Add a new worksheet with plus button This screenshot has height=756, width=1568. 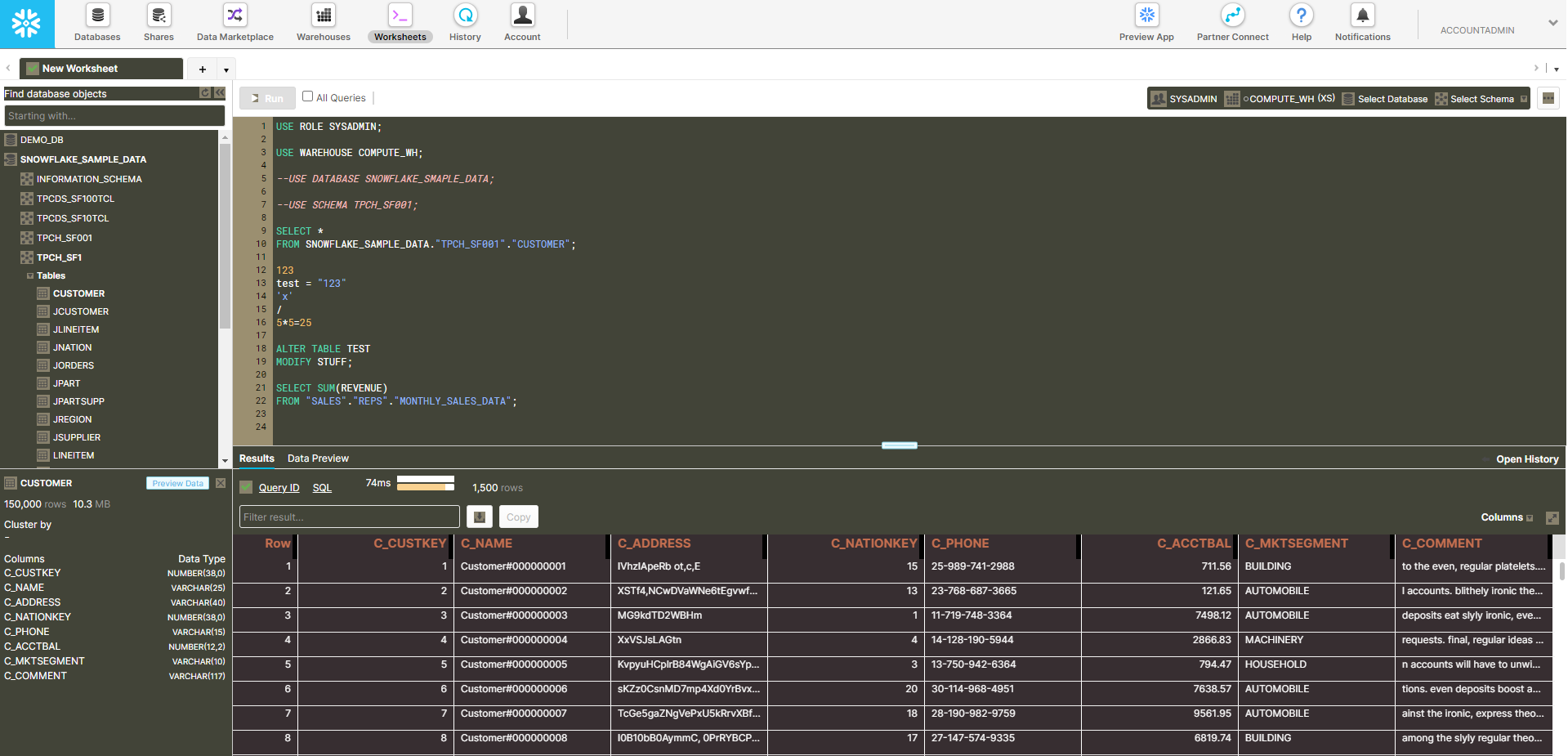tap(203, 69)
